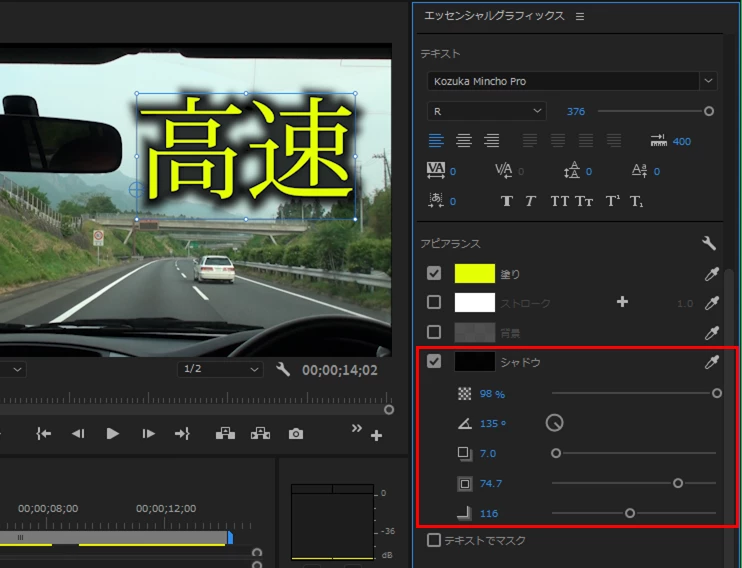Click shadow size value 74.7
Viewport: 742px width, 568px height.
click(x=491, y=484)
